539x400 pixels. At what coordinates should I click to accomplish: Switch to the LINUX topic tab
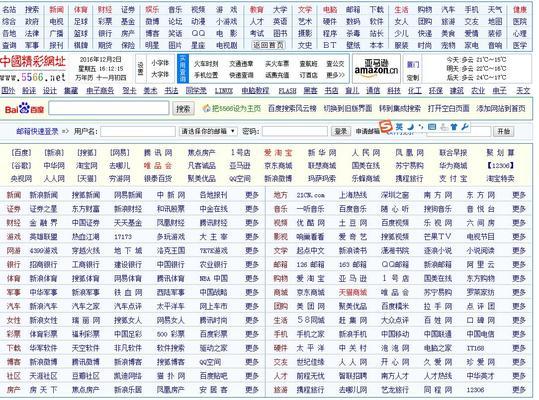point(224,91)
